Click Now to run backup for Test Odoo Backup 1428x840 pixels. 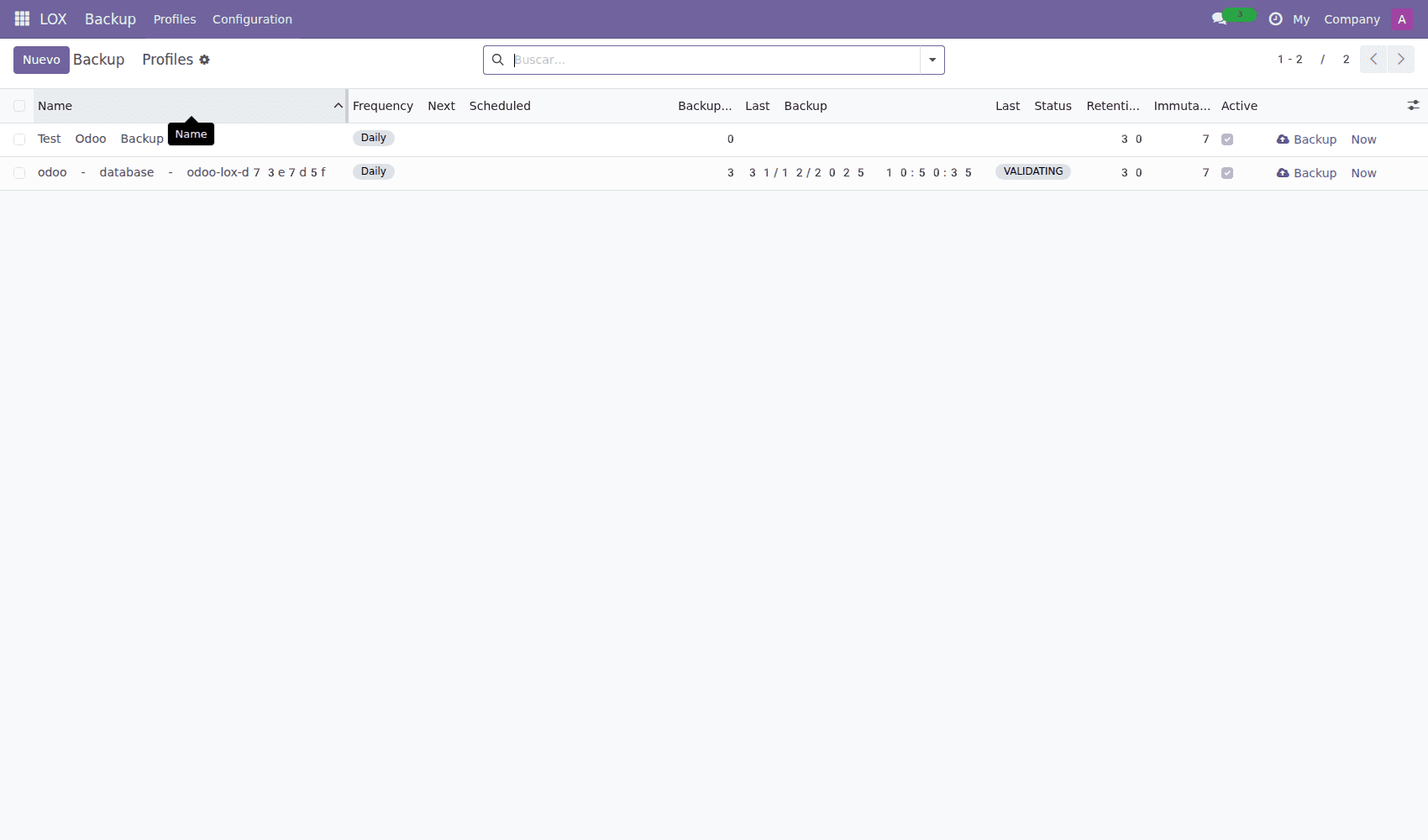[x=1363, y=139]
